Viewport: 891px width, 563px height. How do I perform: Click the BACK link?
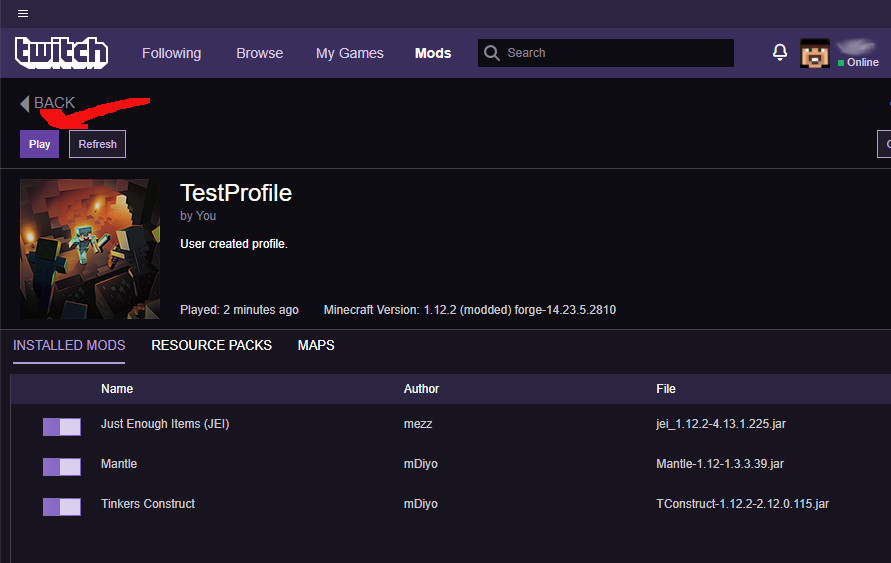(55, 103)
